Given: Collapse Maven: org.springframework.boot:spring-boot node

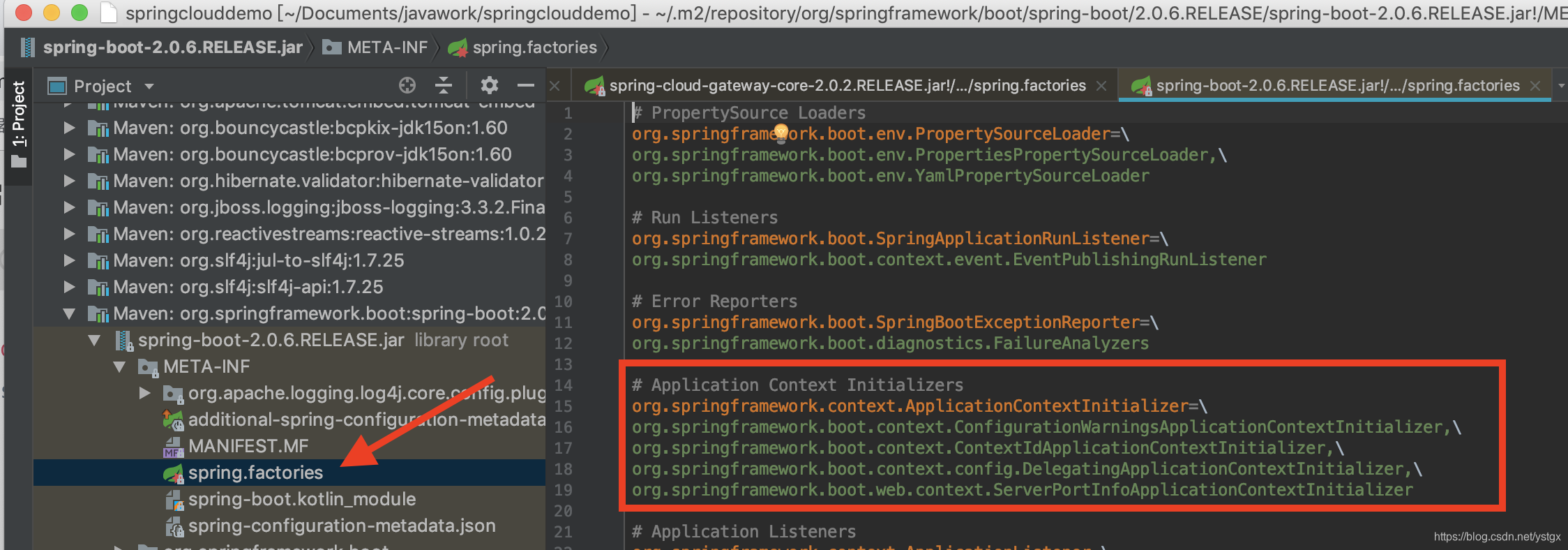Looking at the screenshot, I should [69, 314].
